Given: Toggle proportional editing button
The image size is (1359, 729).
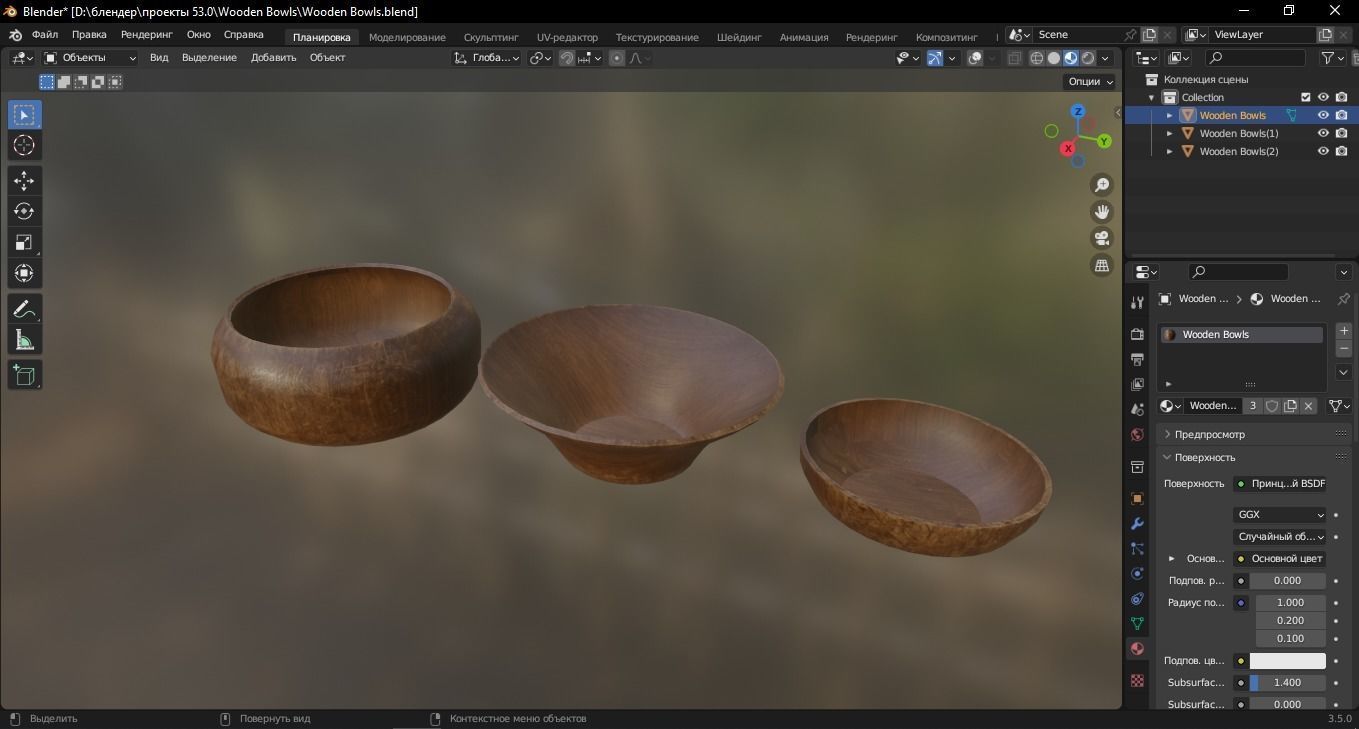Looking at the screenshot, I should click(x=617, y=58).
